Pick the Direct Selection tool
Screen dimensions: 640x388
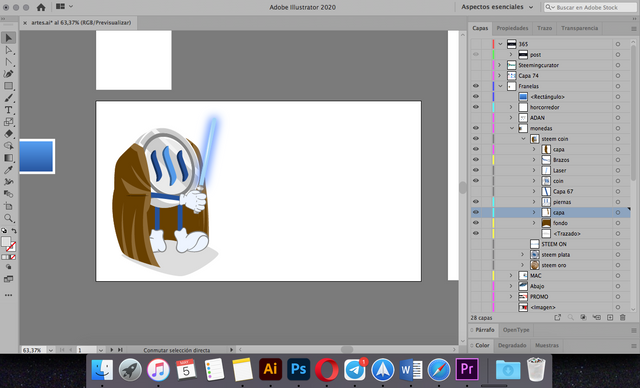(8, 50)
